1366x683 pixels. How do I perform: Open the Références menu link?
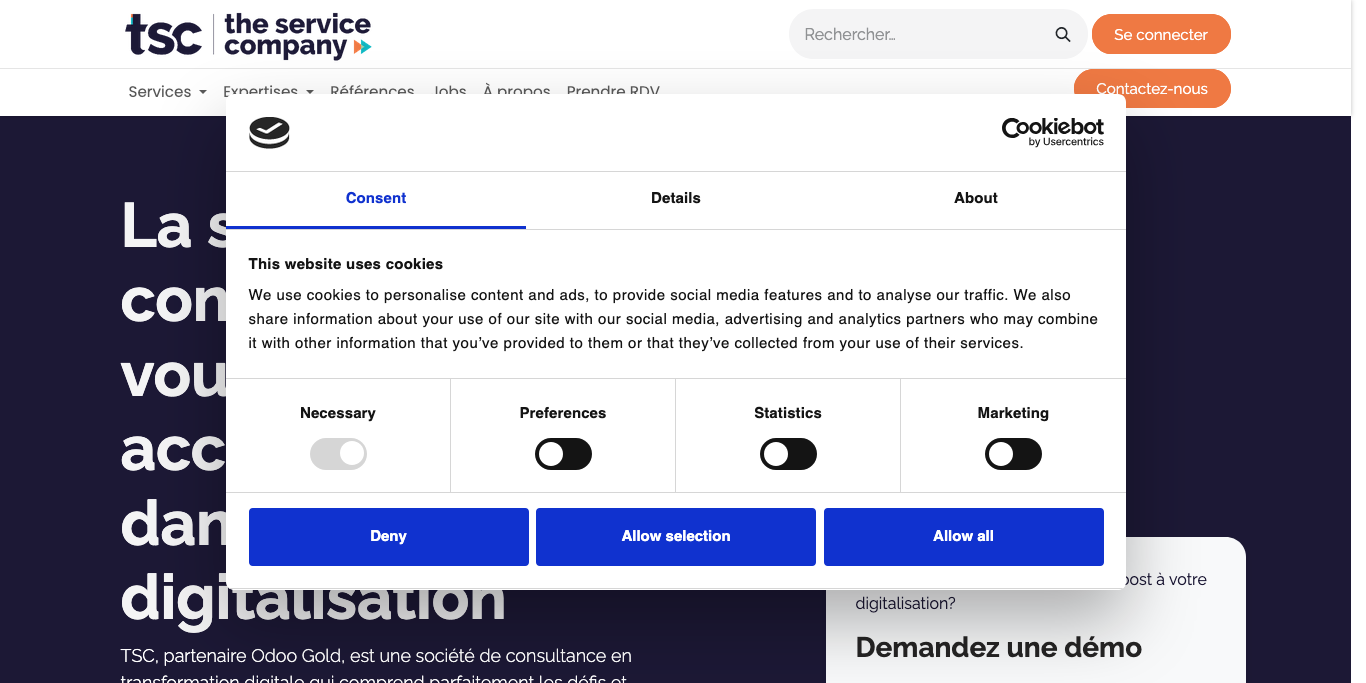(372, 90)
